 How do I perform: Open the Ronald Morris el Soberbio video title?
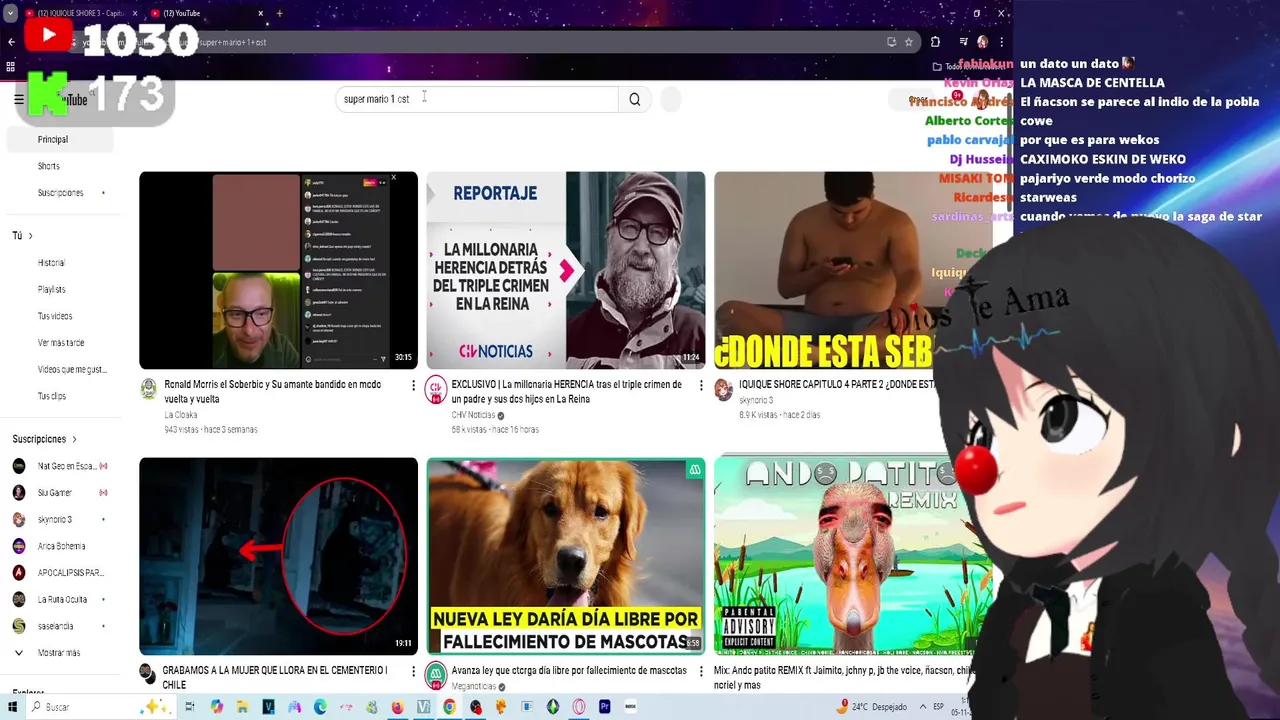(273, 392)
